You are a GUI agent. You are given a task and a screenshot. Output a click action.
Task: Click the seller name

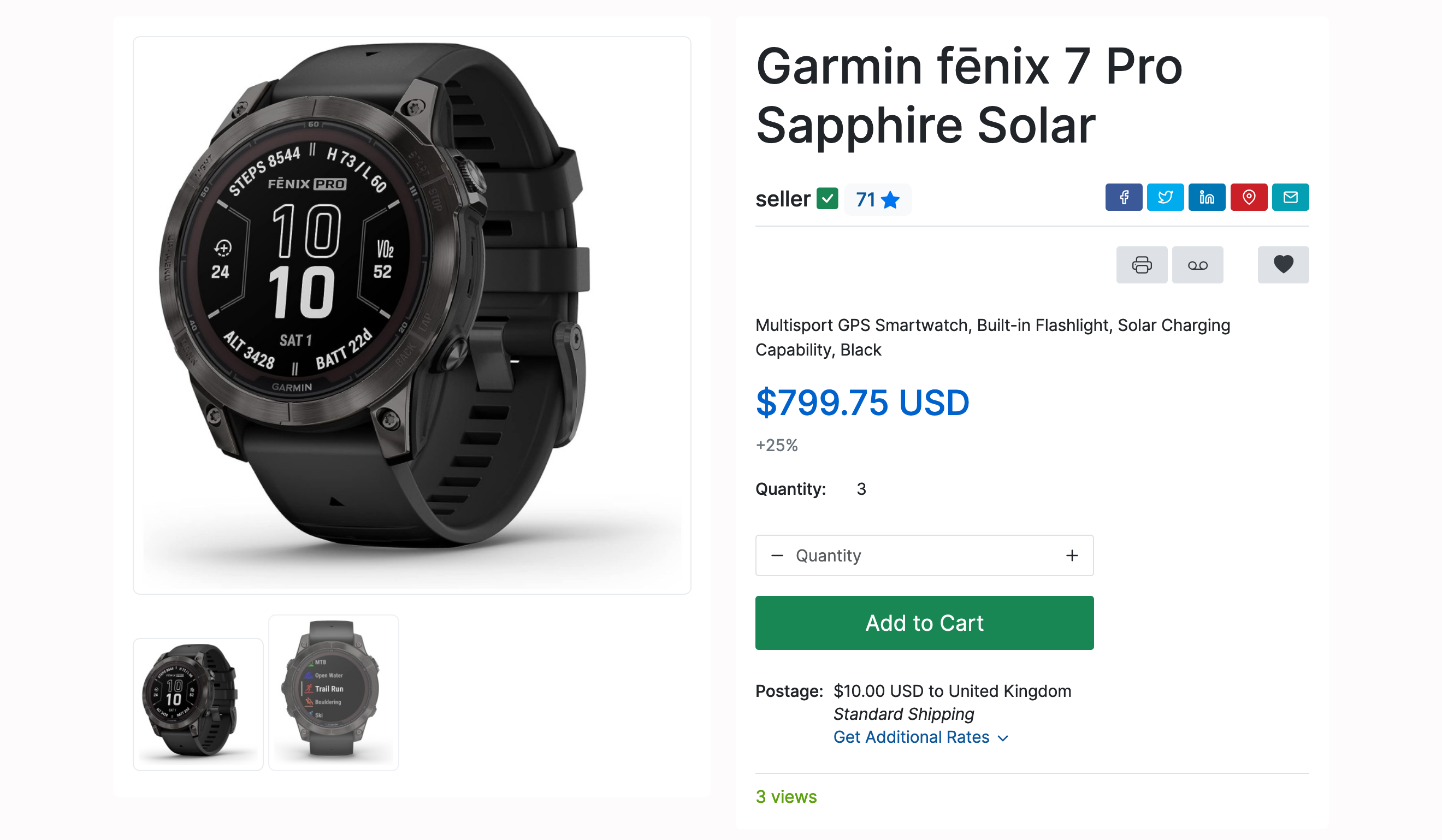tap(783, 199)
